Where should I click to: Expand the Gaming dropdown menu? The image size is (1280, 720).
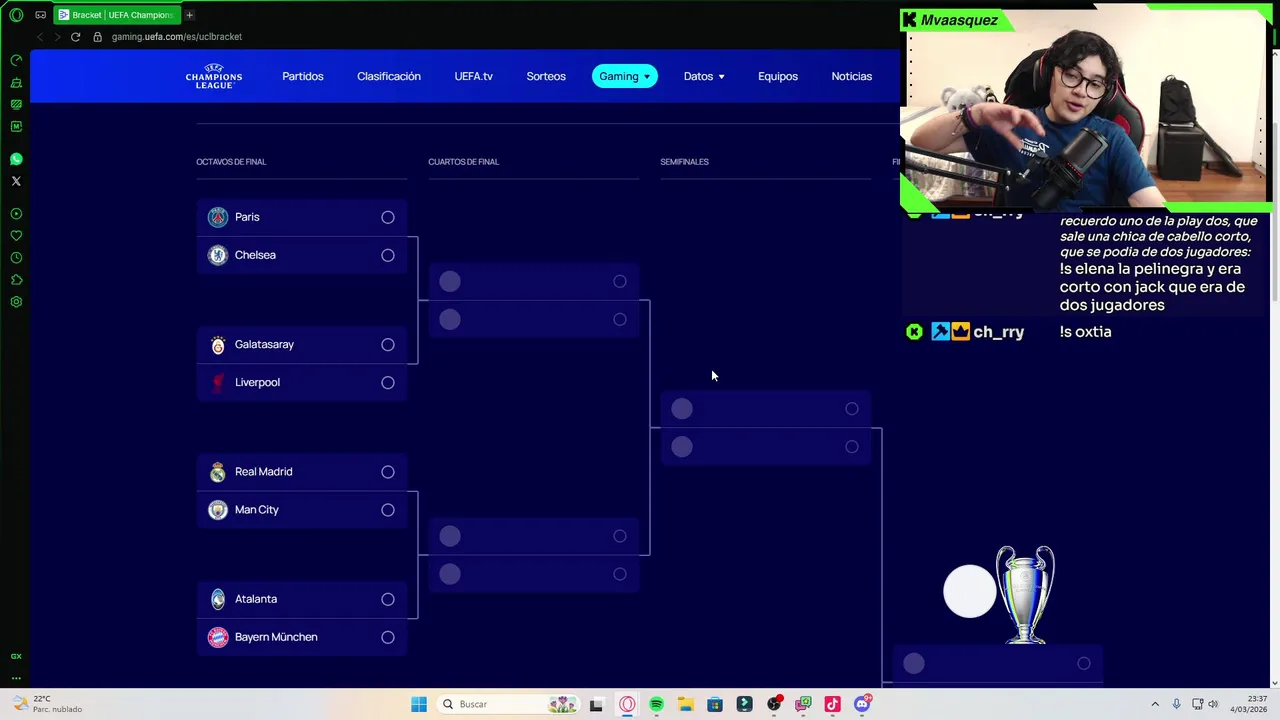coord(624,76)
